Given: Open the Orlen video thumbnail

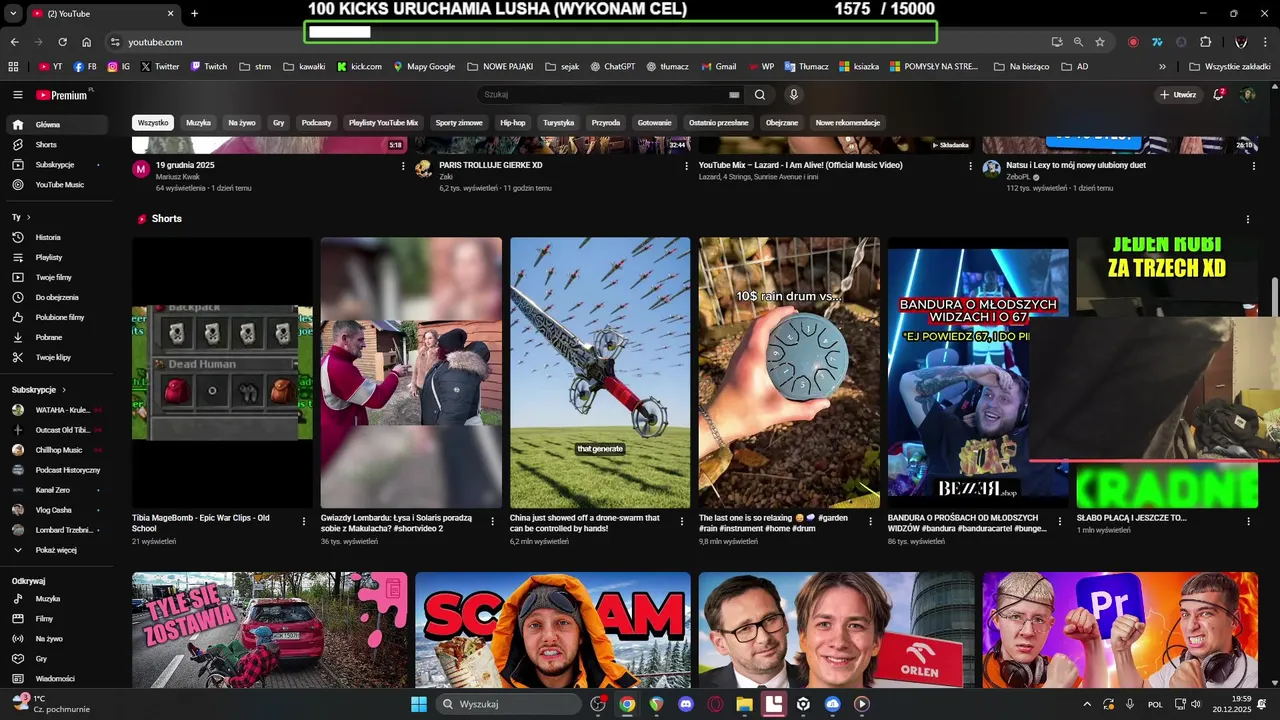Looking at the screenshot, I should coord(836,630).
